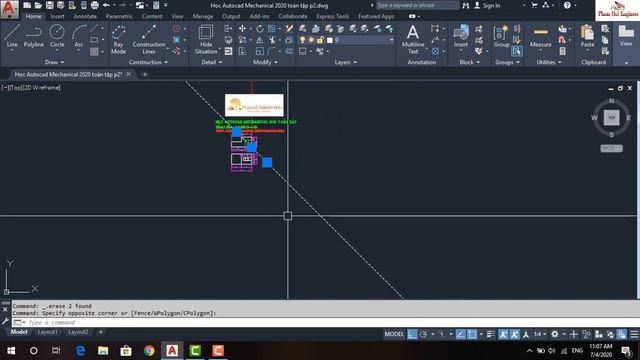Add a new drawing tab with plus

144,74
